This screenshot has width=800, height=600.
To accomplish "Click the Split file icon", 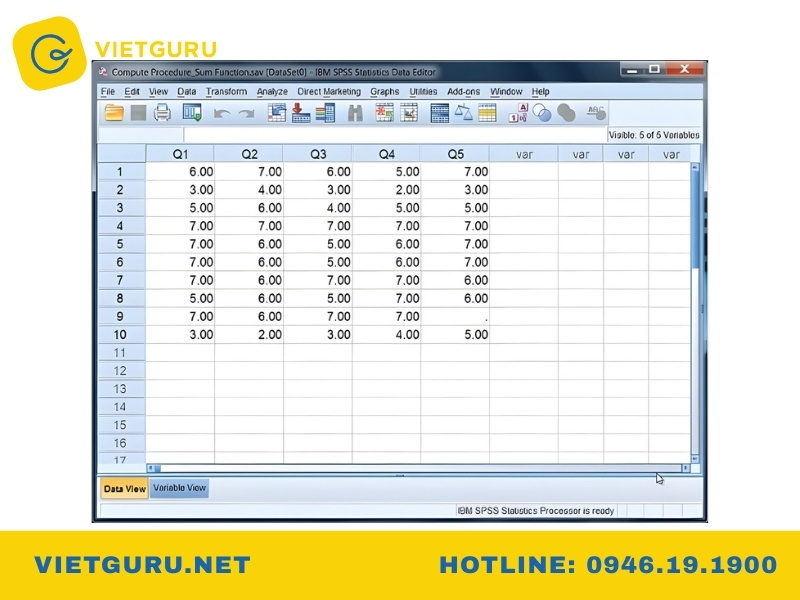I will (439, 113).
